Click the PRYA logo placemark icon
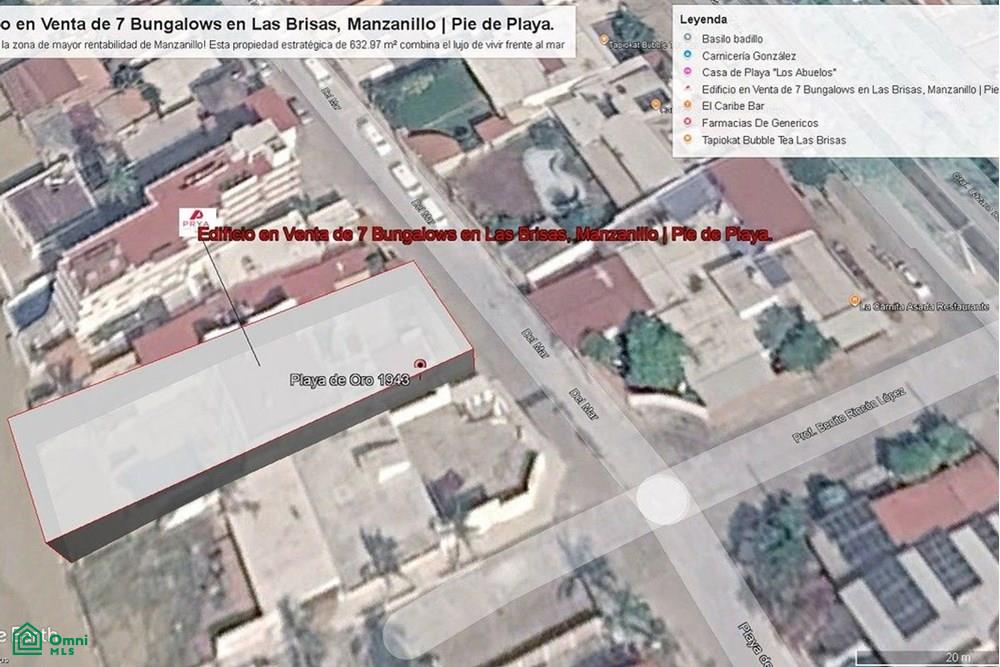The height and width of the screenshot is (667, 1000). (x=196, y=221)
